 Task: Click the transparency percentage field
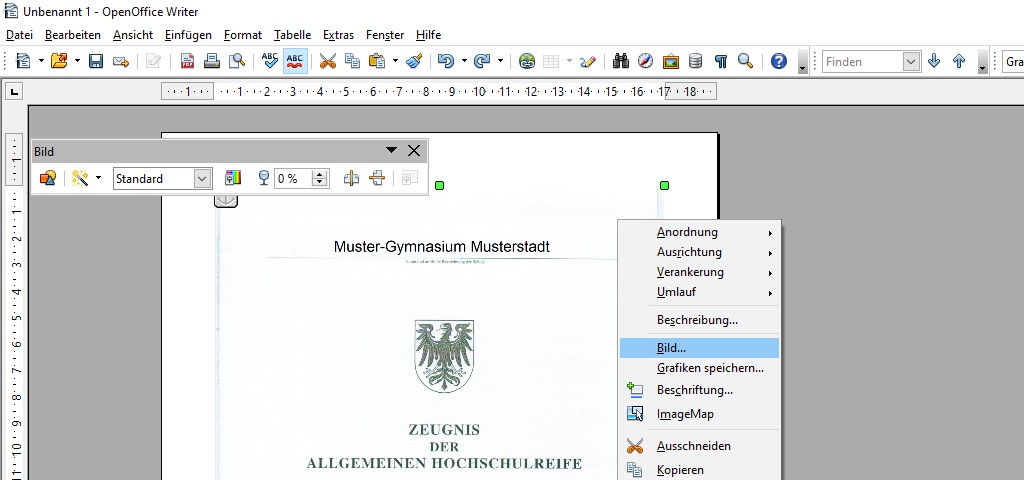click(x=293, y=178)
